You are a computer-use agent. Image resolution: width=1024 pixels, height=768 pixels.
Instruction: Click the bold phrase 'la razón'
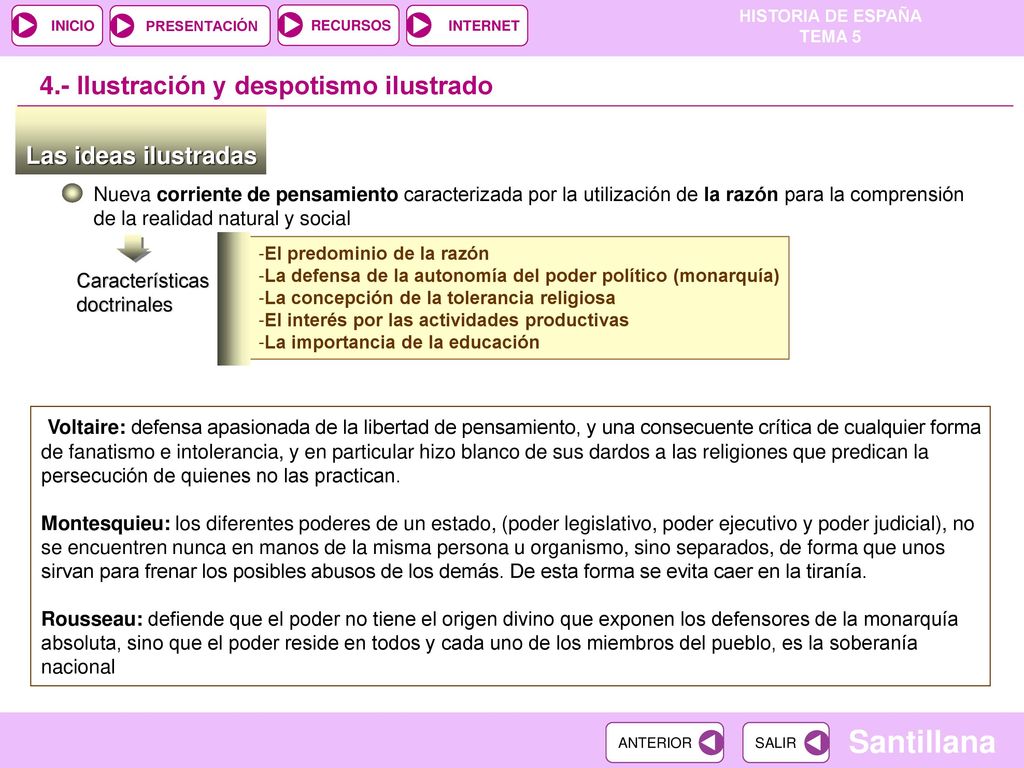[741, 195]
